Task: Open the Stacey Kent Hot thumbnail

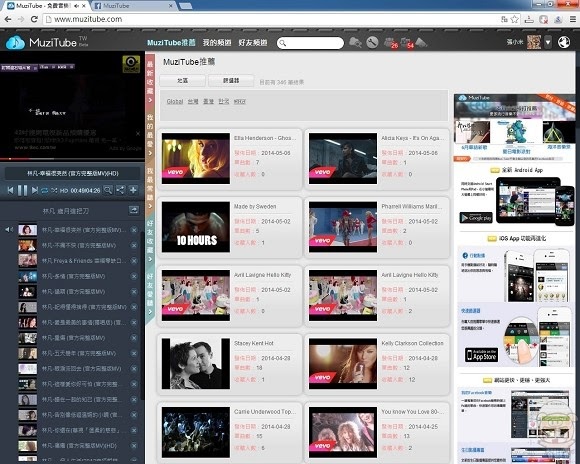Action: [196, 364]
